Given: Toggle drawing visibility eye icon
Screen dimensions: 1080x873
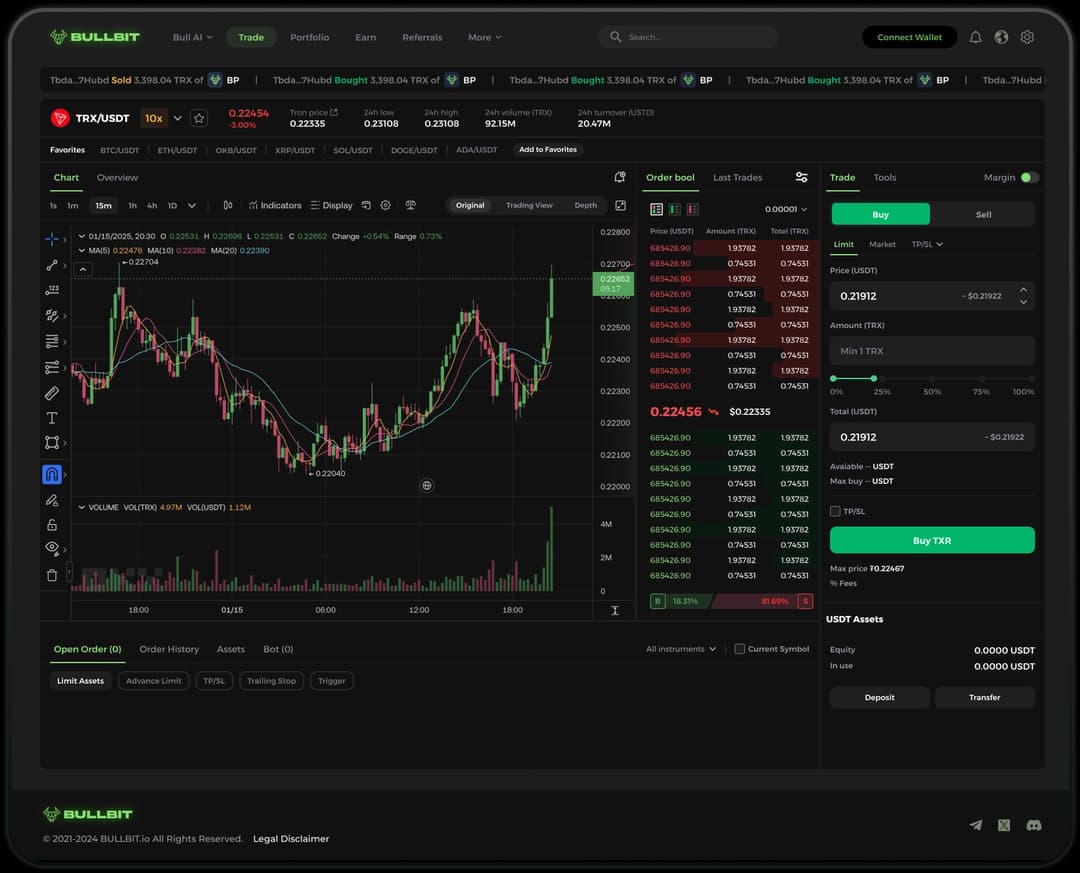Looking at the screenshot, I should 52,549.
